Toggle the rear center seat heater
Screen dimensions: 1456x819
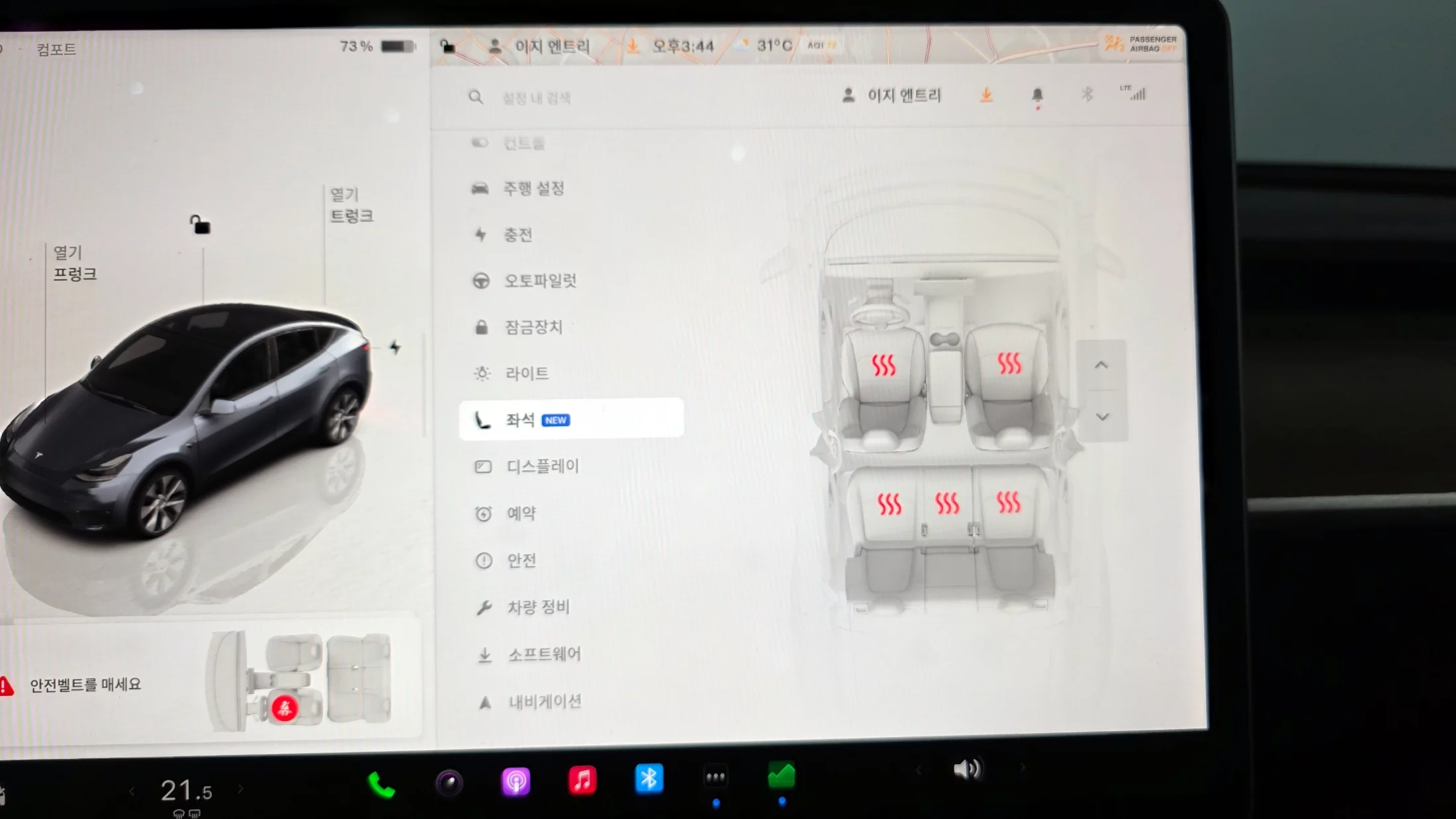pyautogui.click(x=947, y=503)
